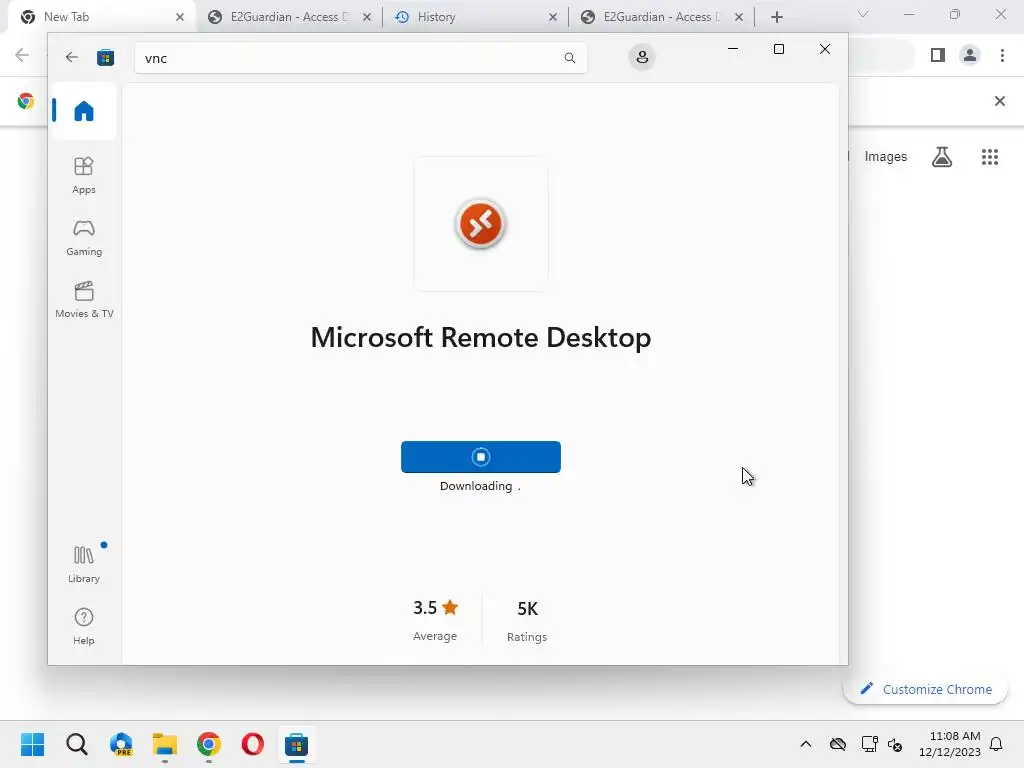Click the muted volume tray icon
The image size is (1024, 768).
[895, 744]
